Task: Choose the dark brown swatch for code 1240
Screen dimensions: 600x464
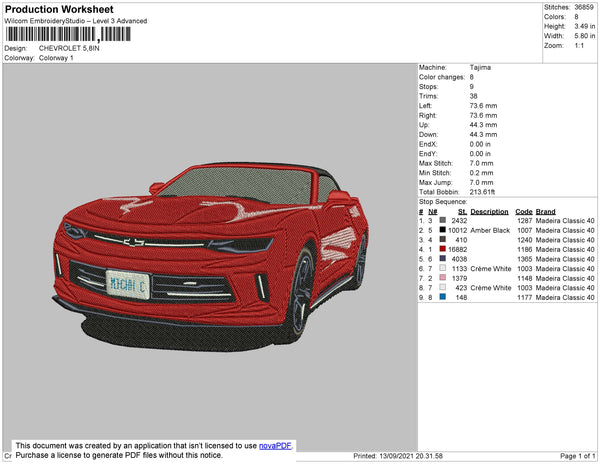Action: click(x=444, y=240)
